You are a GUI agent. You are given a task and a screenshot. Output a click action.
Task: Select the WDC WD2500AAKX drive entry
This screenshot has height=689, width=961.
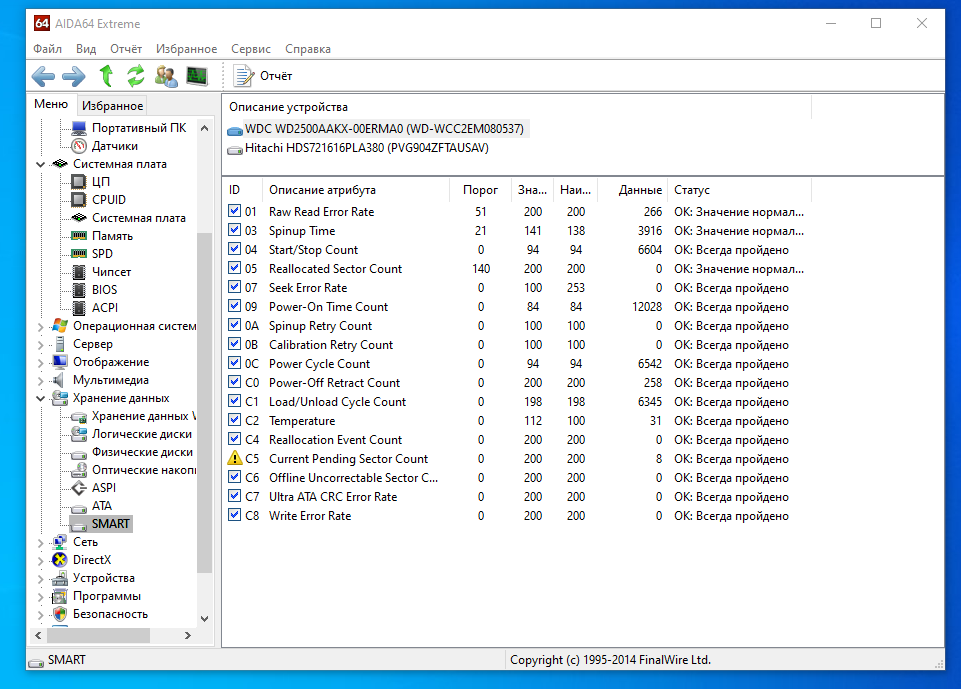(383, 129)
